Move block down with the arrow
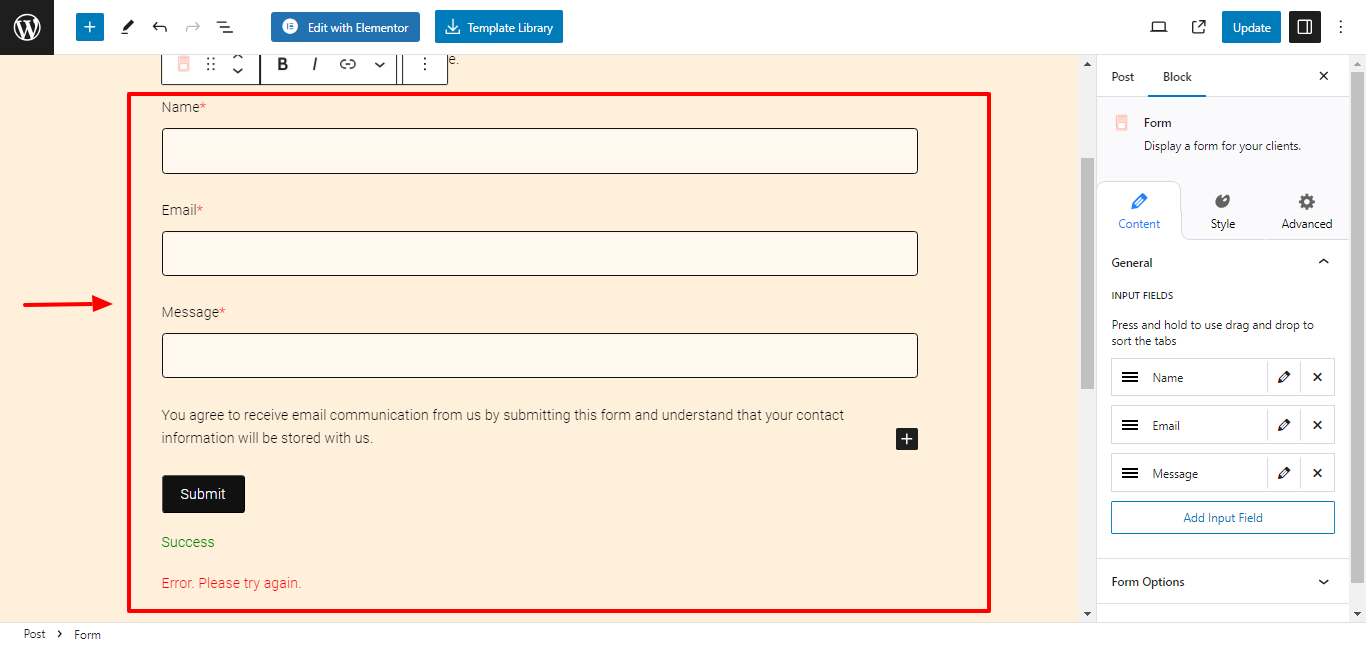The width and height of the screenshot is (1366, 645). (x=238, y=71)
